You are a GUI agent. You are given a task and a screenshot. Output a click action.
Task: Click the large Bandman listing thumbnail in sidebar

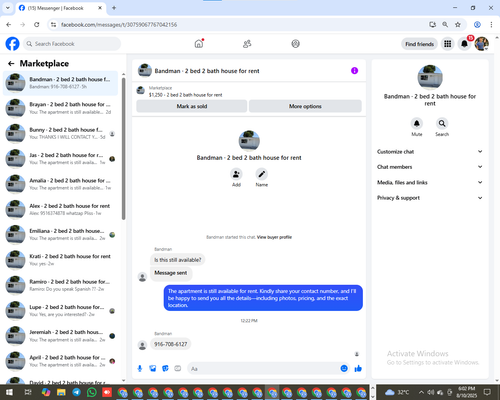[430, 77]
